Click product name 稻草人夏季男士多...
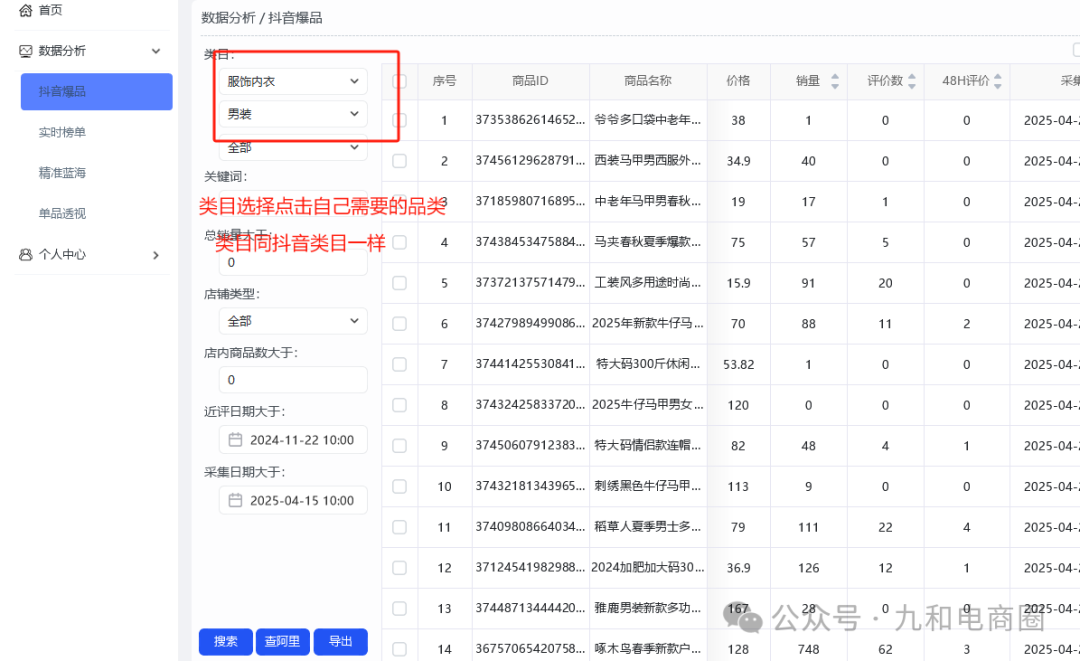Image resolution: width=1080 pixels, height=661 pixels. tap(647, 527)
